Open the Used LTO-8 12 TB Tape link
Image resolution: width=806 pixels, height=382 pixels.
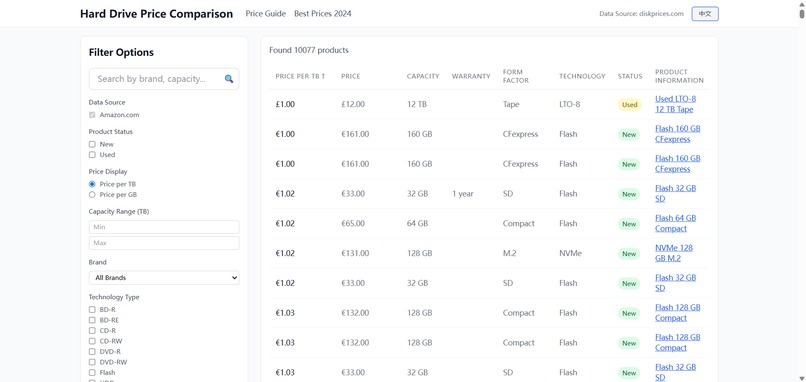click(675, 104)
